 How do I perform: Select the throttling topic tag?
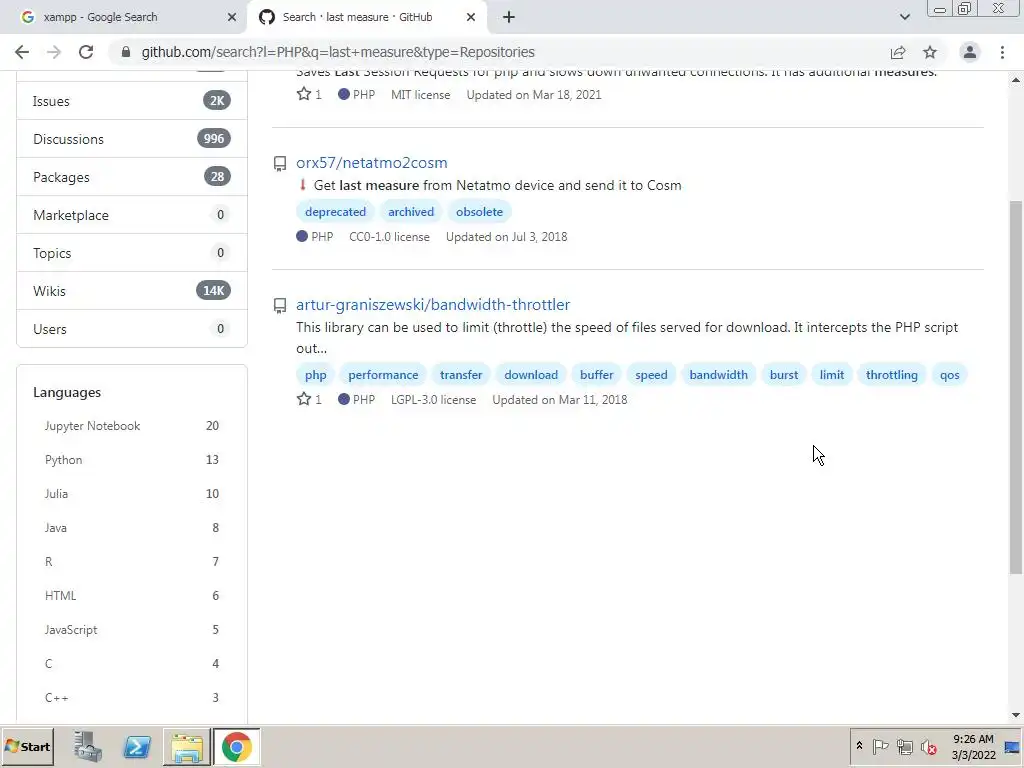[891, 375]
